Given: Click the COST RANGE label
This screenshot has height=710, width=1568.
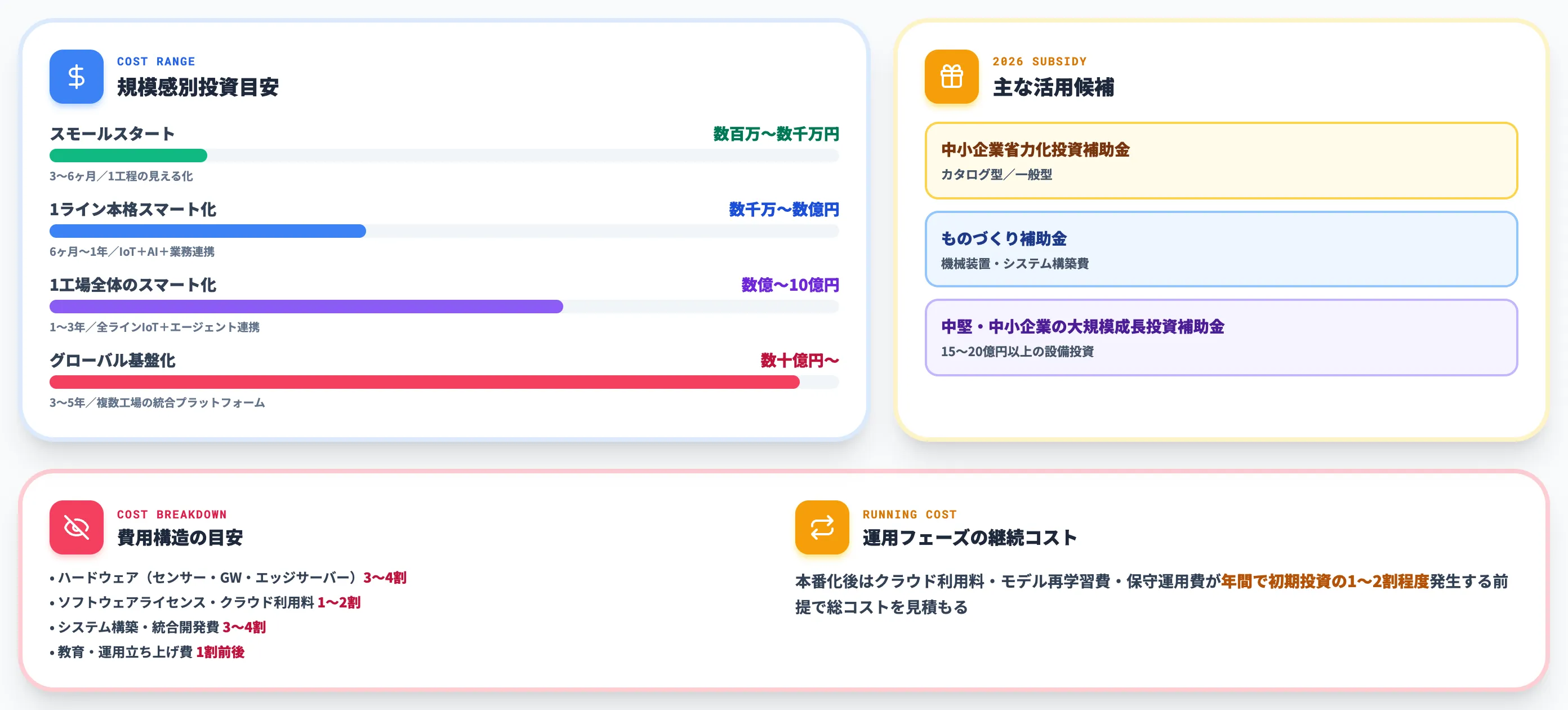Looking at the screenshot, I should tap(156, 61).
